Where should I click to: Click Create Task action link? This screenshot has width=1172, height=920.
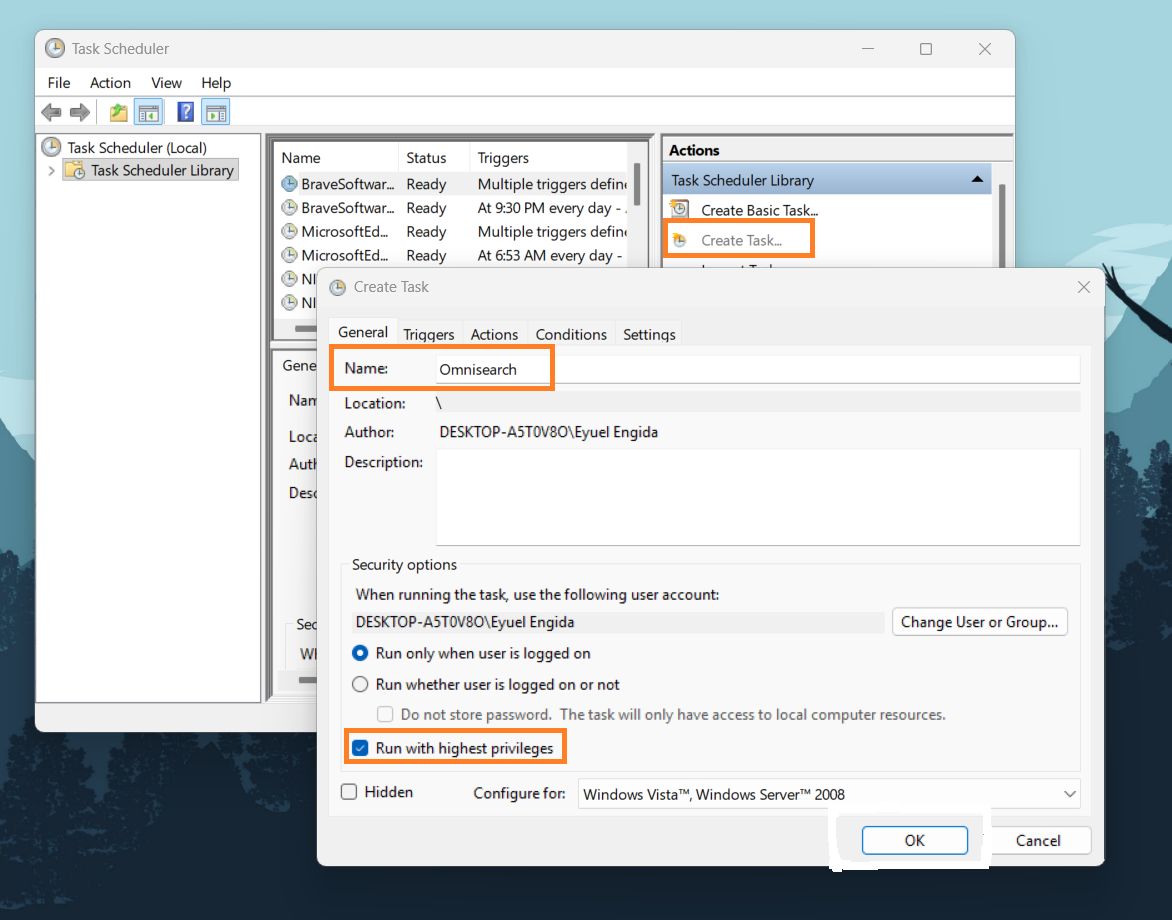pos(741,240)
